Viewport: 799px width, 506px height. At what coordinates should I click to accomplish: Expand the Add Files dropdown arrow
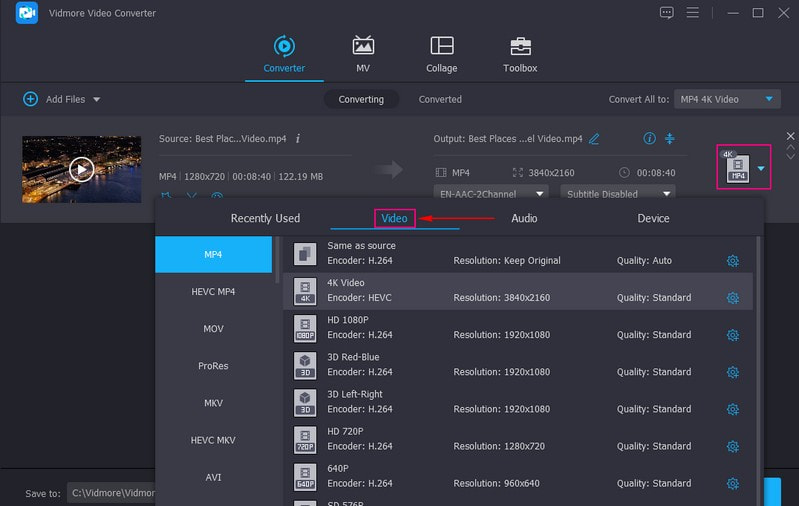coord(97,100)
